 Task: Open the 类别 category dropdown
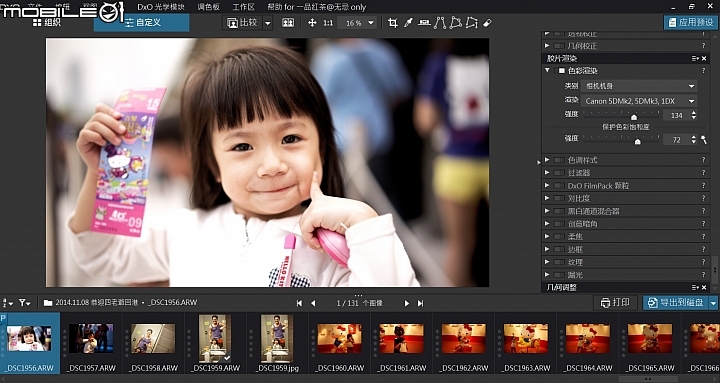click(639, 86)
